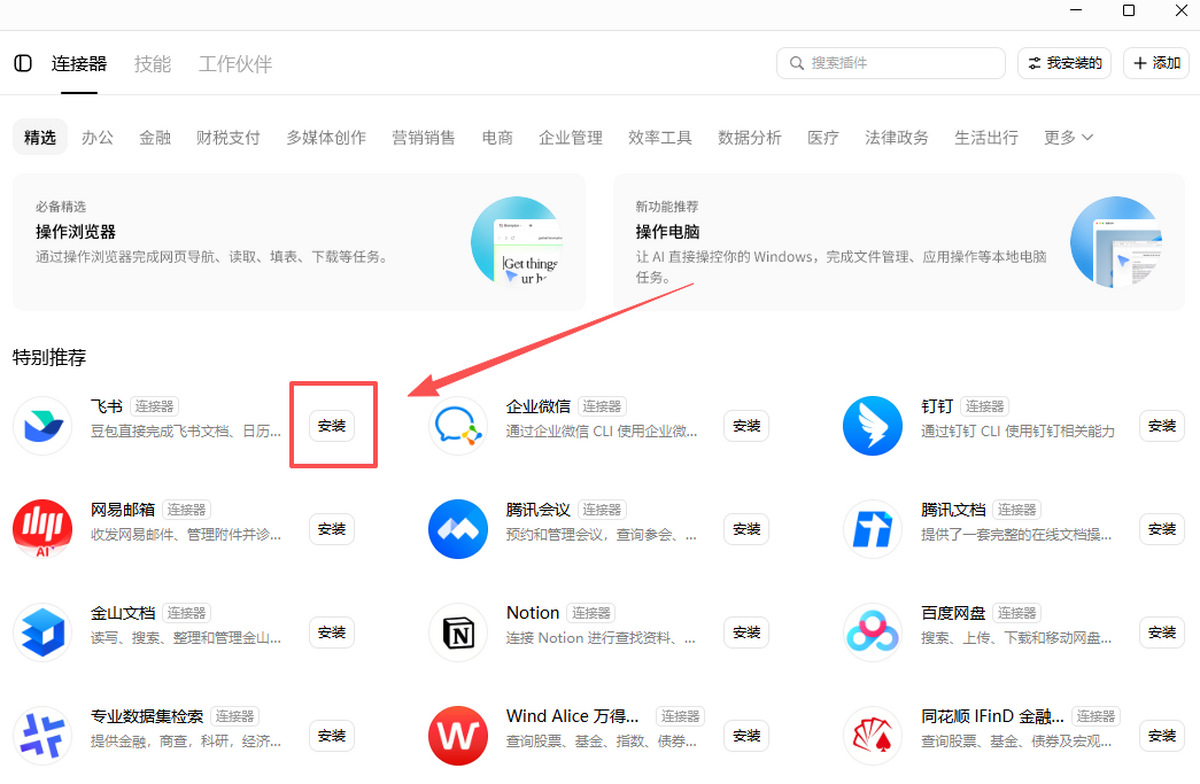Install the Notion connector

point(747,632)
